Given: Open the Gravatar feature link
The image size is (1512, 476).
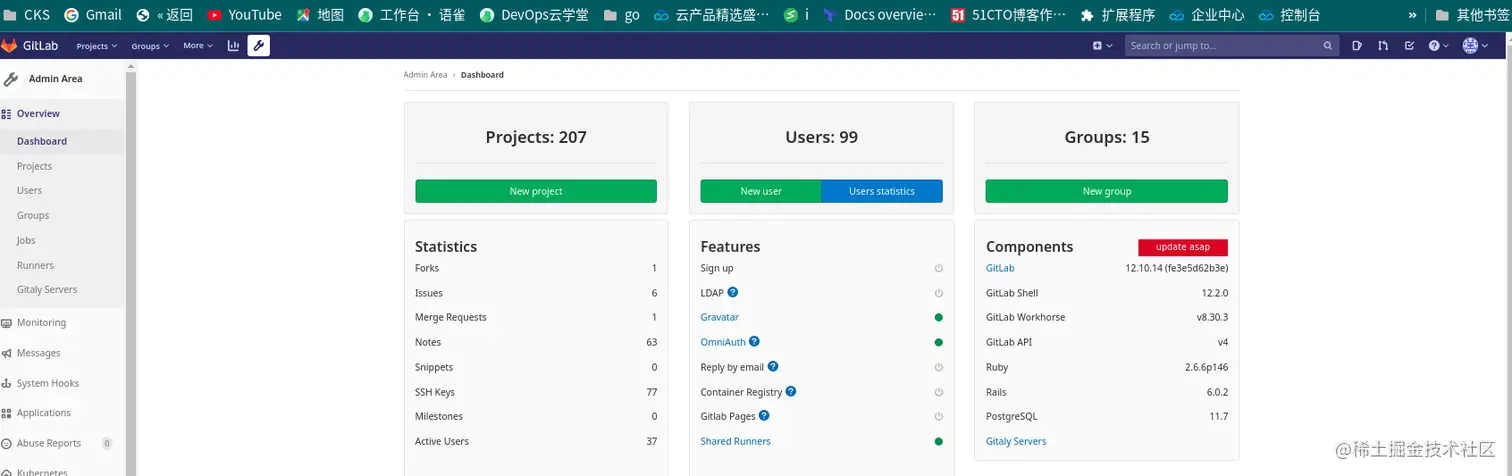Looking at the screenshot, I should pyautogui.click(x=720, y=317).
